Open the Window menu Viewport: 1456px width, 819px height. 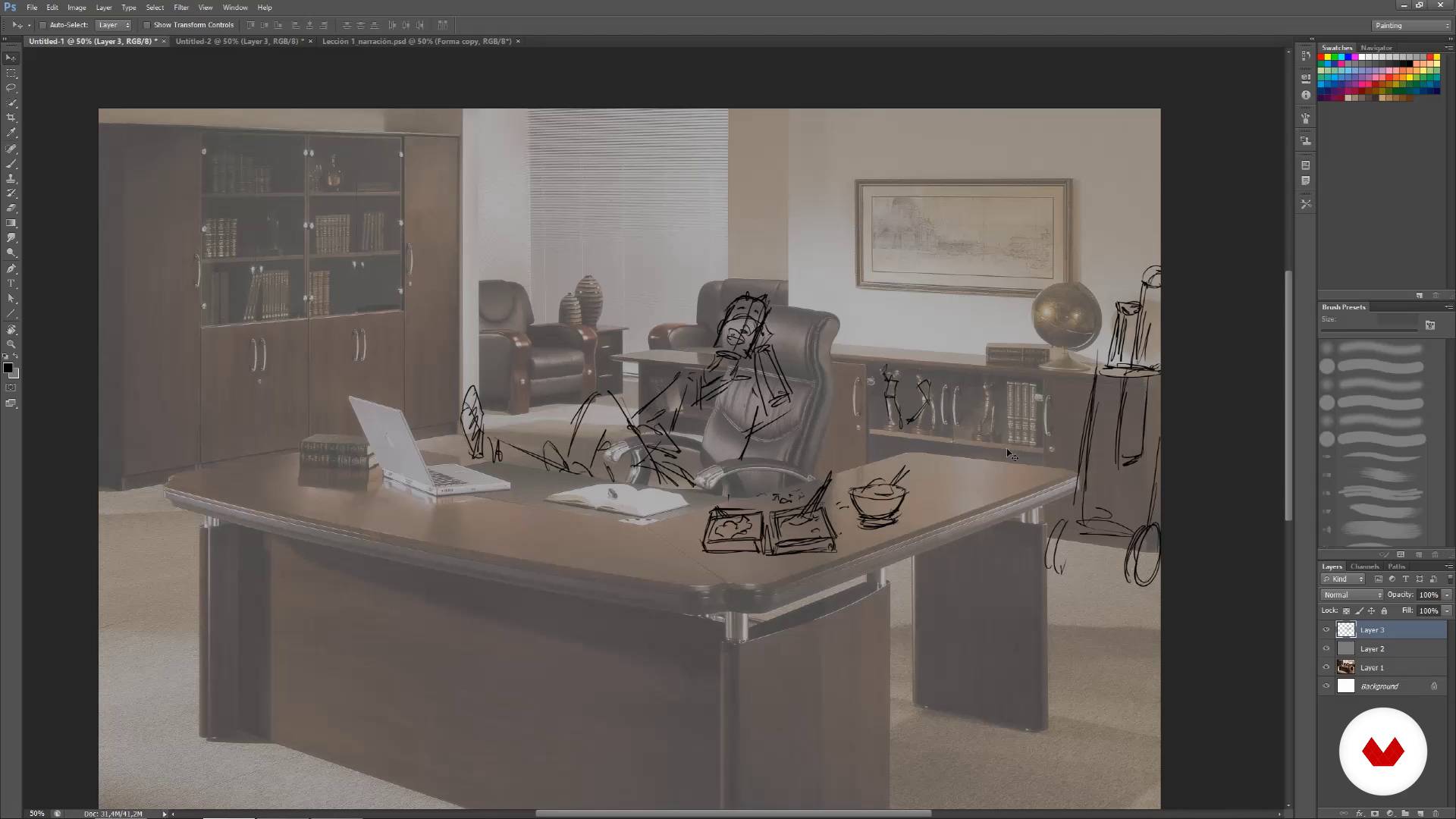(x=235, y=8)
